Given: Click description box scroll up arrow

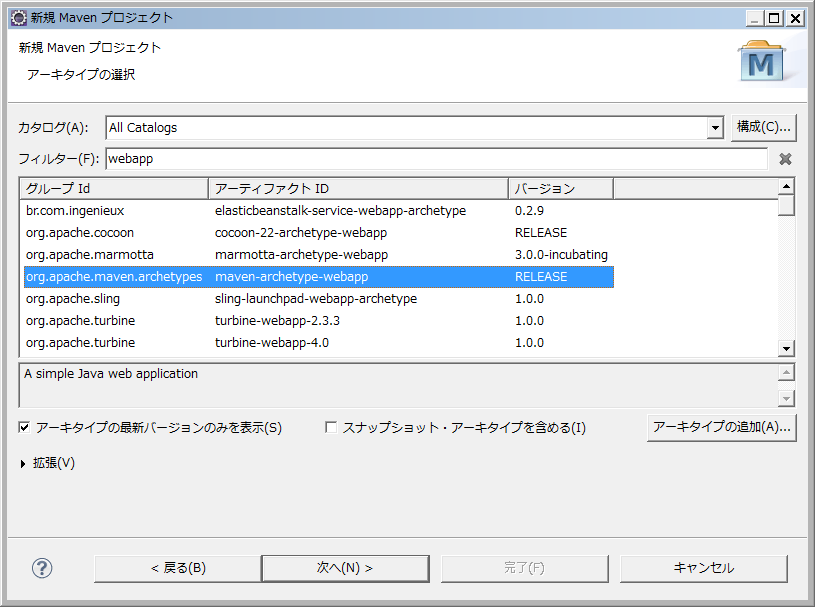Looking at the screenshot, I should click(x=786, y=373).
